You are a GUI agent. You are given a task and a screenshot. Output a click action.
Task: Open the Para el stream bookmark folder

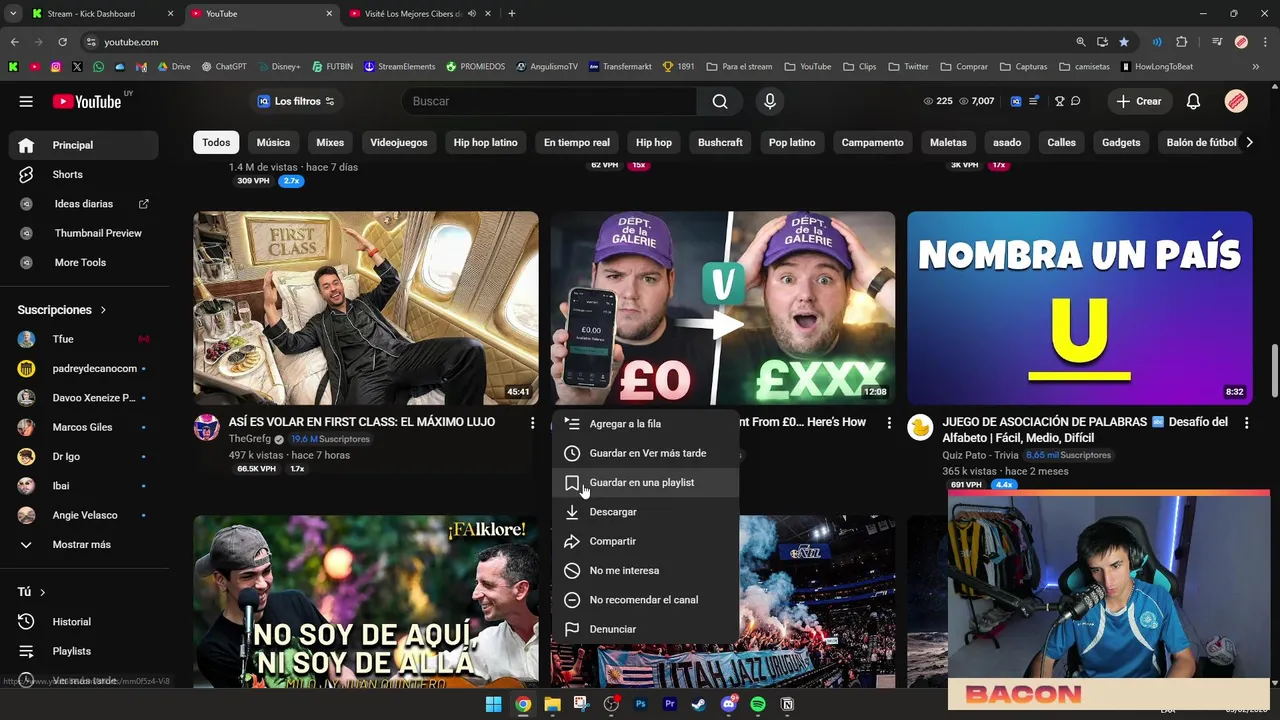click(x=739, y=67)
